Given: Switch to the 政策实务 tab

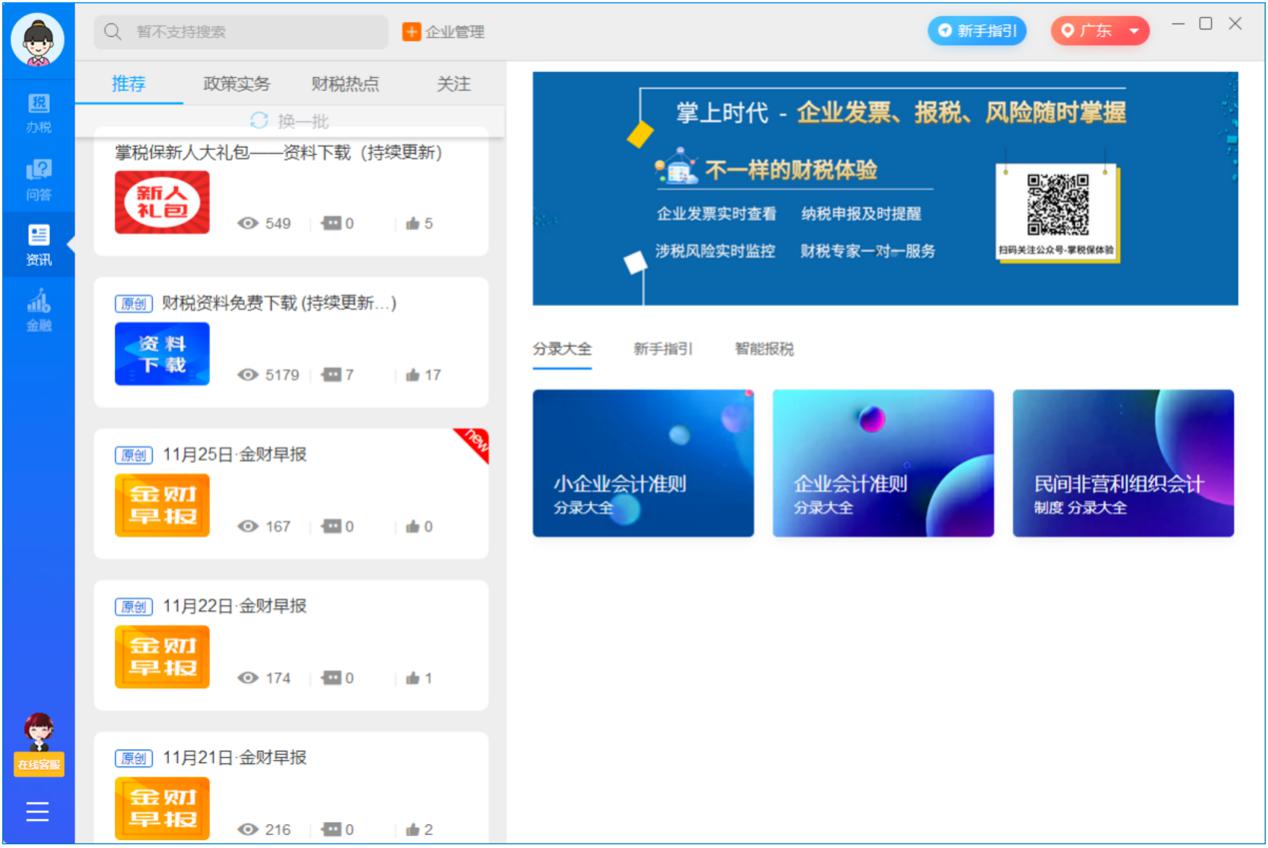Looking at the screenshot, I should [237, 84].
